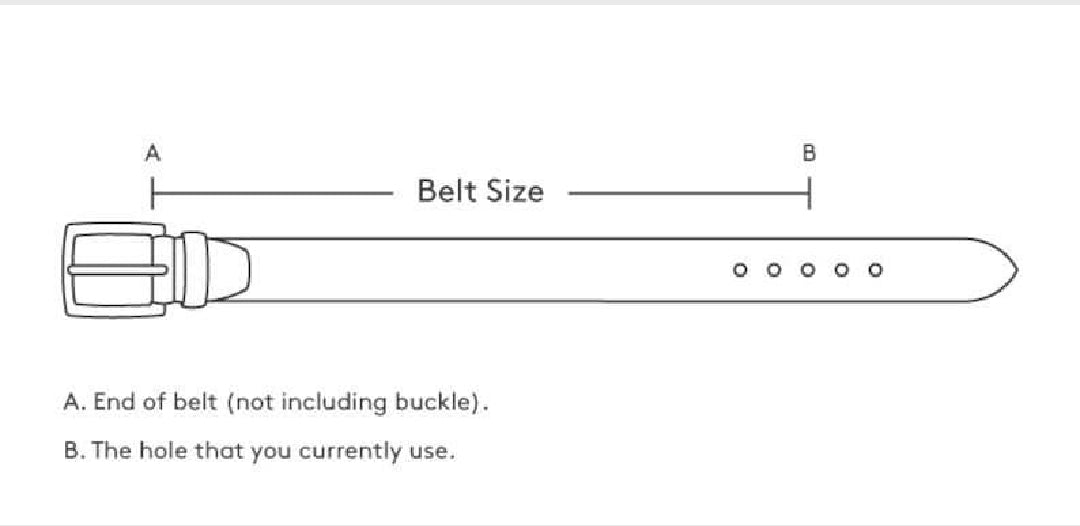This screenshot has width=1080, height=526.
Task: Select the middle belt hole
Action: coord(808,270)
